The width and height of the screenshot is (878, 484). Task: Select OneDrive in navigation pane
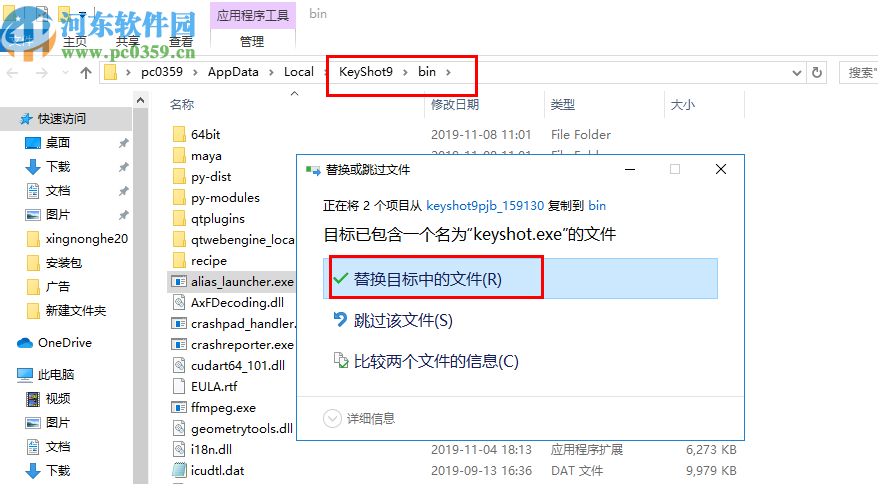64,343
